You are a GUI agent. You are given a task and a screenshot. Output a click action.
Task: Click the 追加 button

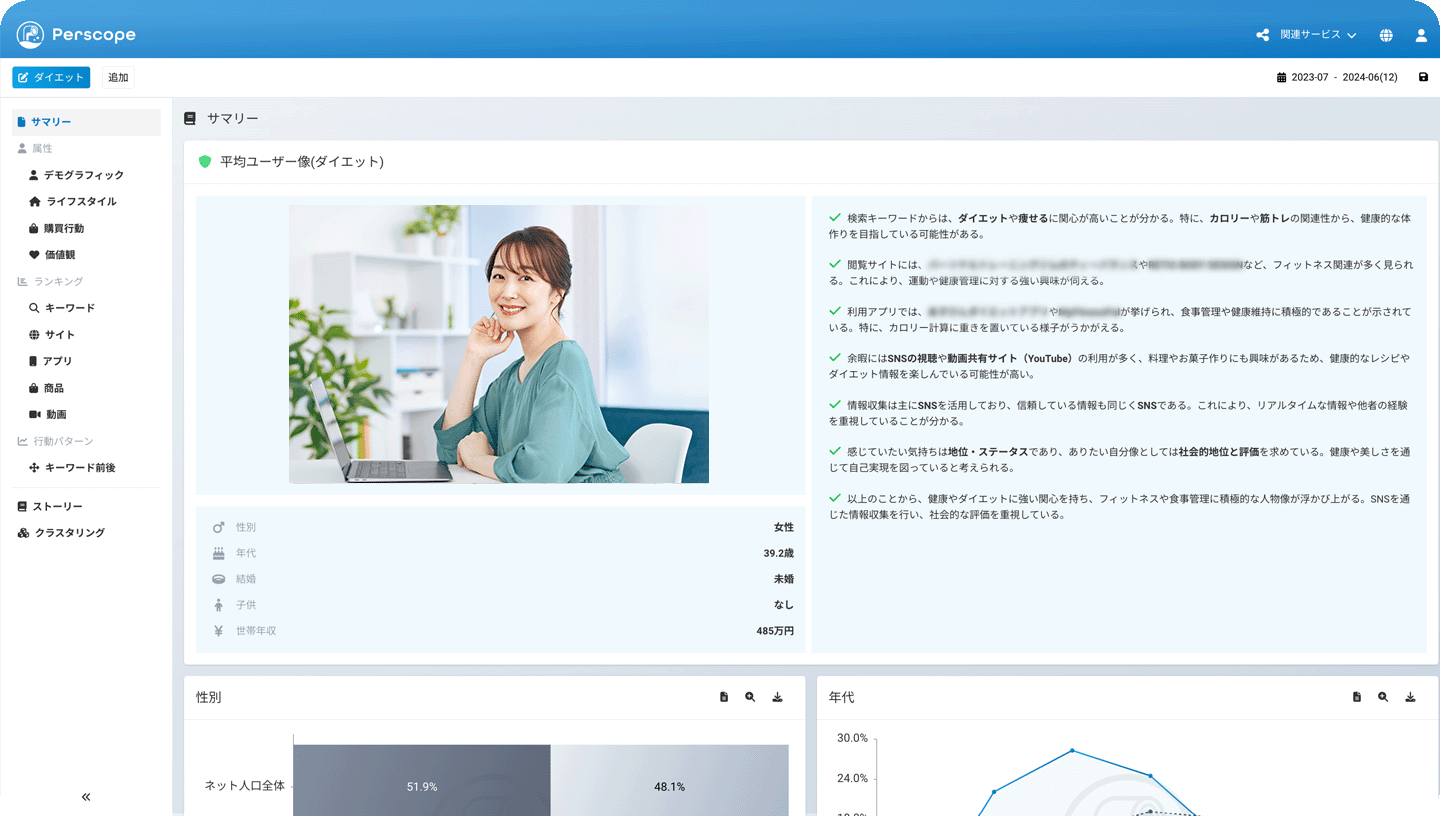click(x=118, y=77)
